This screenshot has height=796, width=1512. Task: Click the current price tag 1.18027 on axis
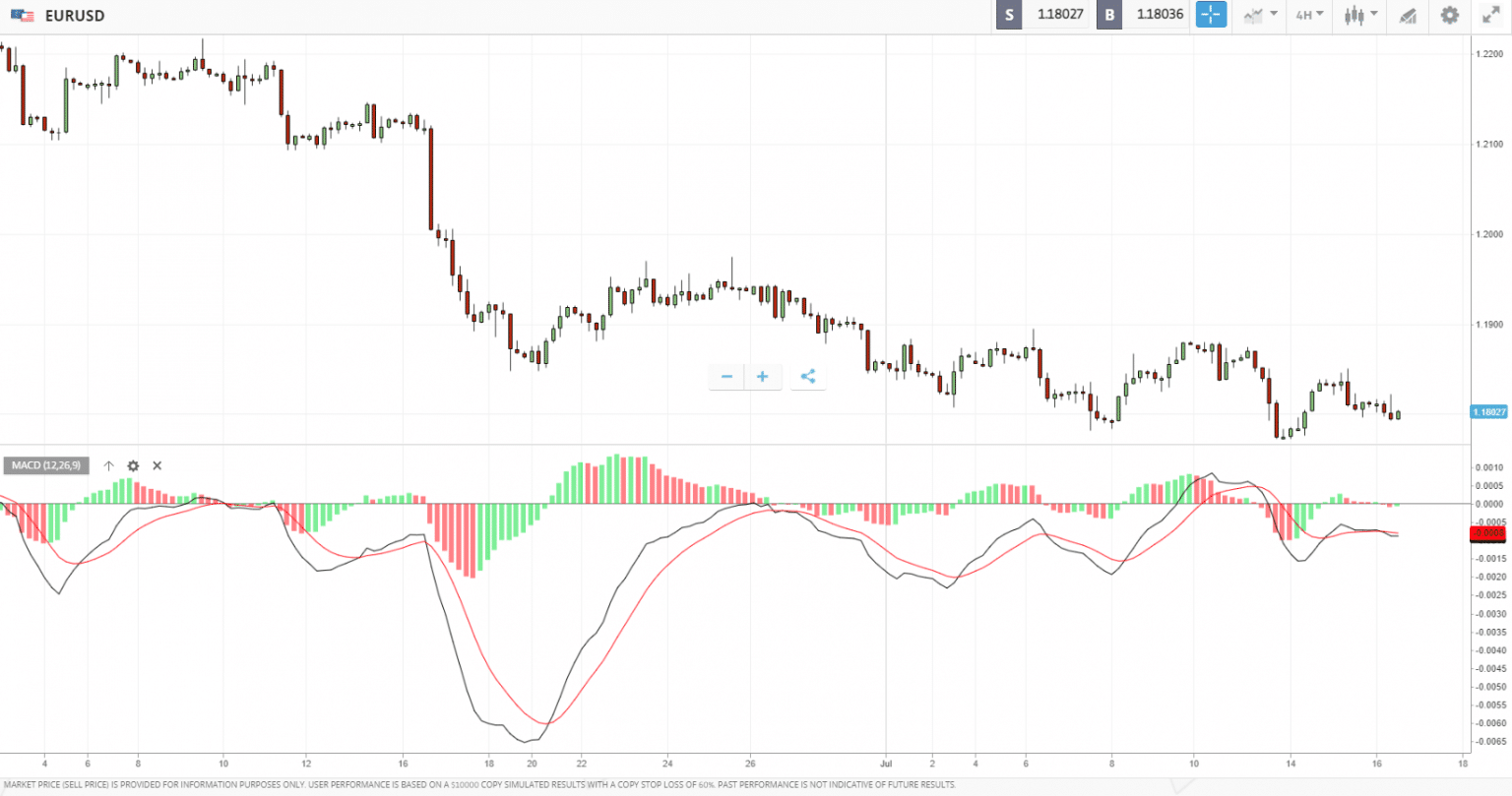pyautogui.click(x=1488, y=412)
